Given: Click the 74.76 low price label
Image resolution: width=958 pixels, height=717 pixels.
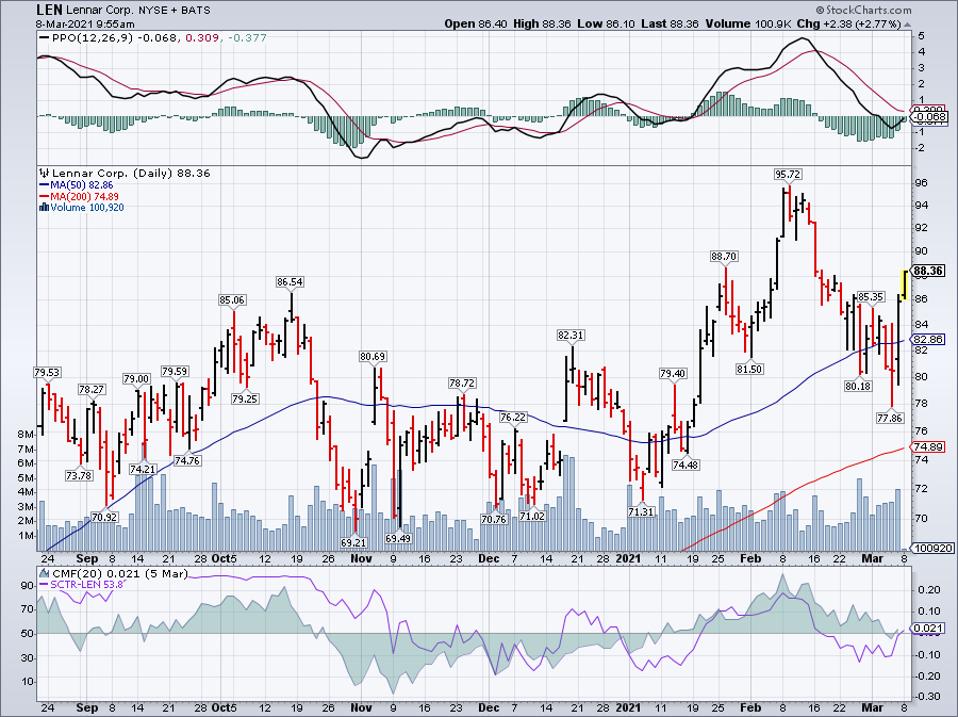Looking at the screenshot, I should (187, 460).
